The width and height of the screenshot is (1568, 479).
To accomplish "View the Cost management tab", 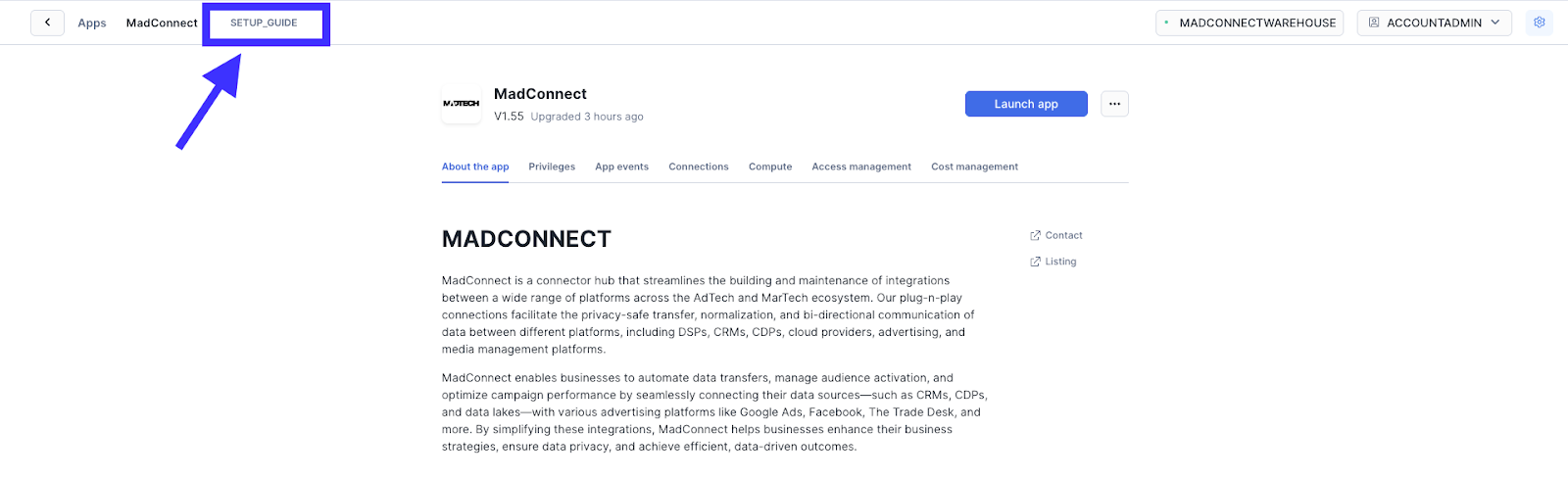I will [974, 167].
